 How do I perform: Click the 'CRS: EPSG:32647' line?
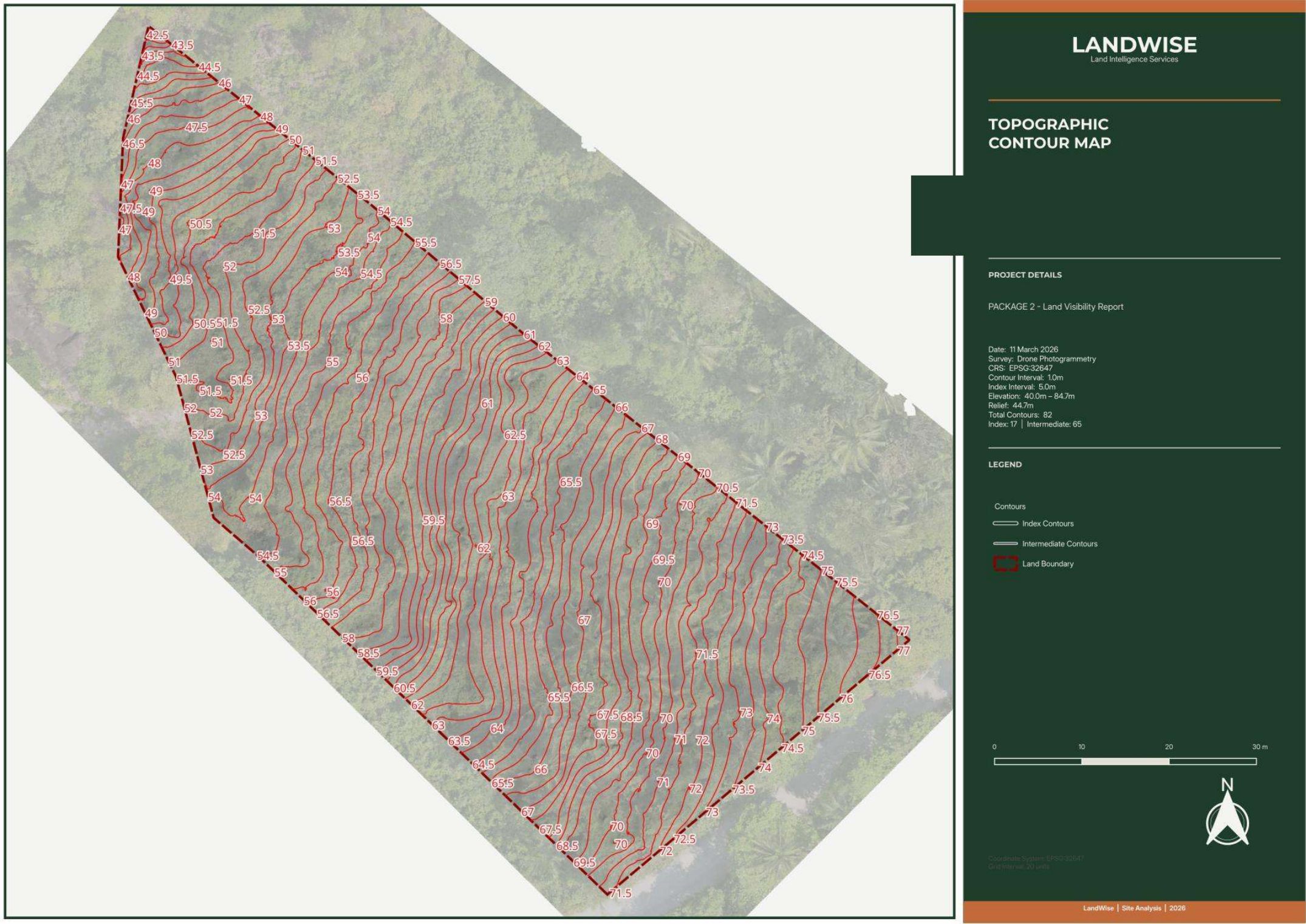[1020, 368]
